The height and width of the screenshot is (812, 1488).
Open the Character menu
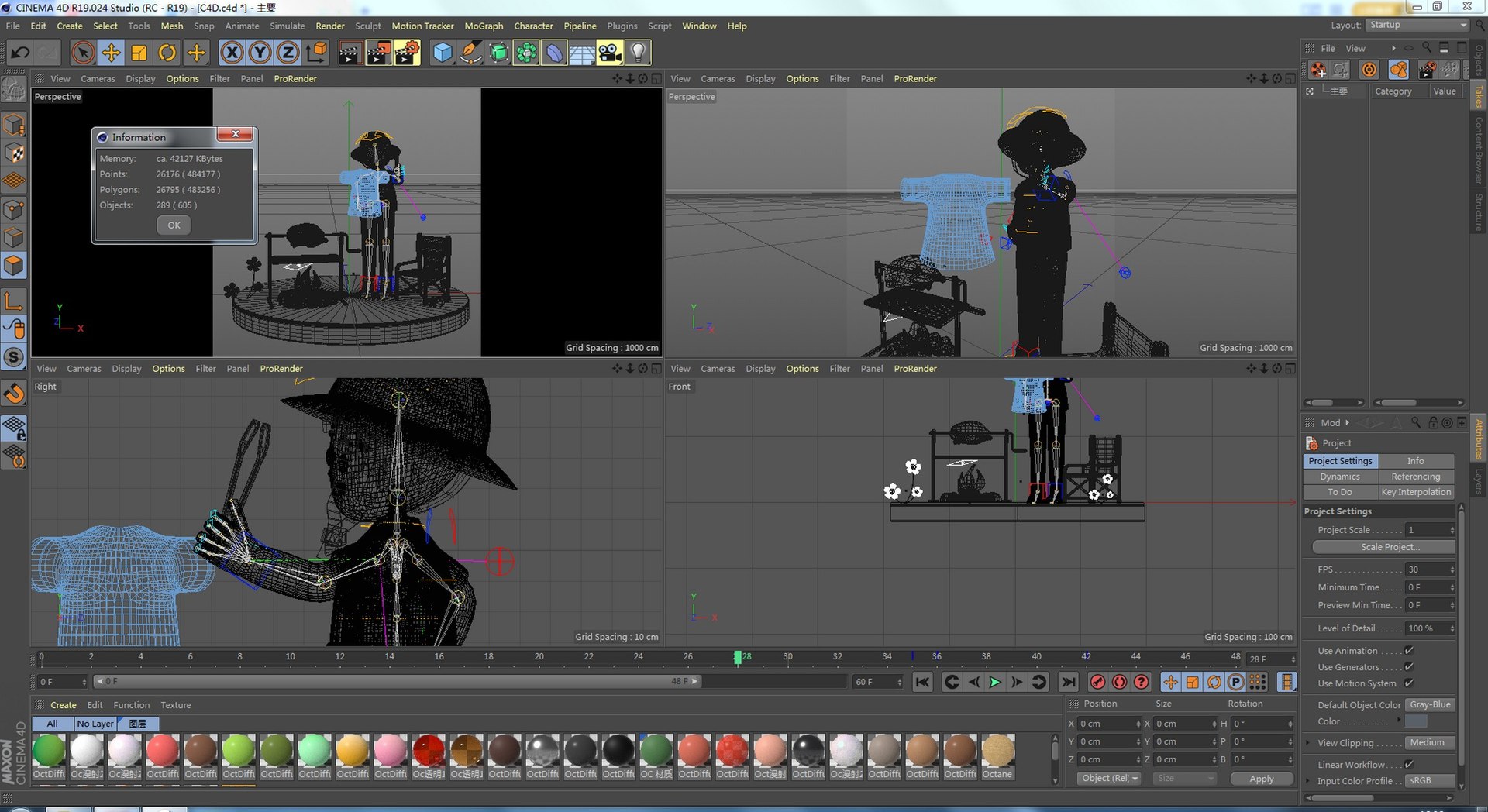click(533, 26)
